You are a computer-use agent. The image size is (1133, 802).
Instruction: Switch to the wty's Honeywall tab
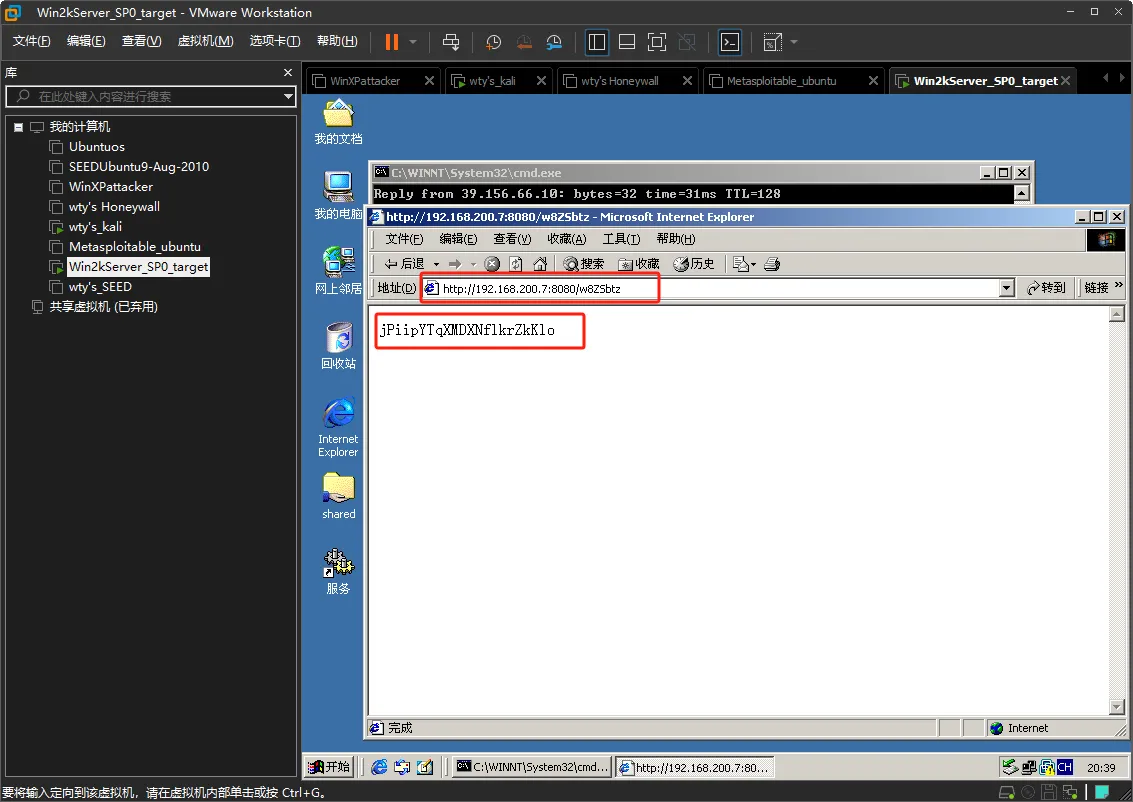click(619, 81)
